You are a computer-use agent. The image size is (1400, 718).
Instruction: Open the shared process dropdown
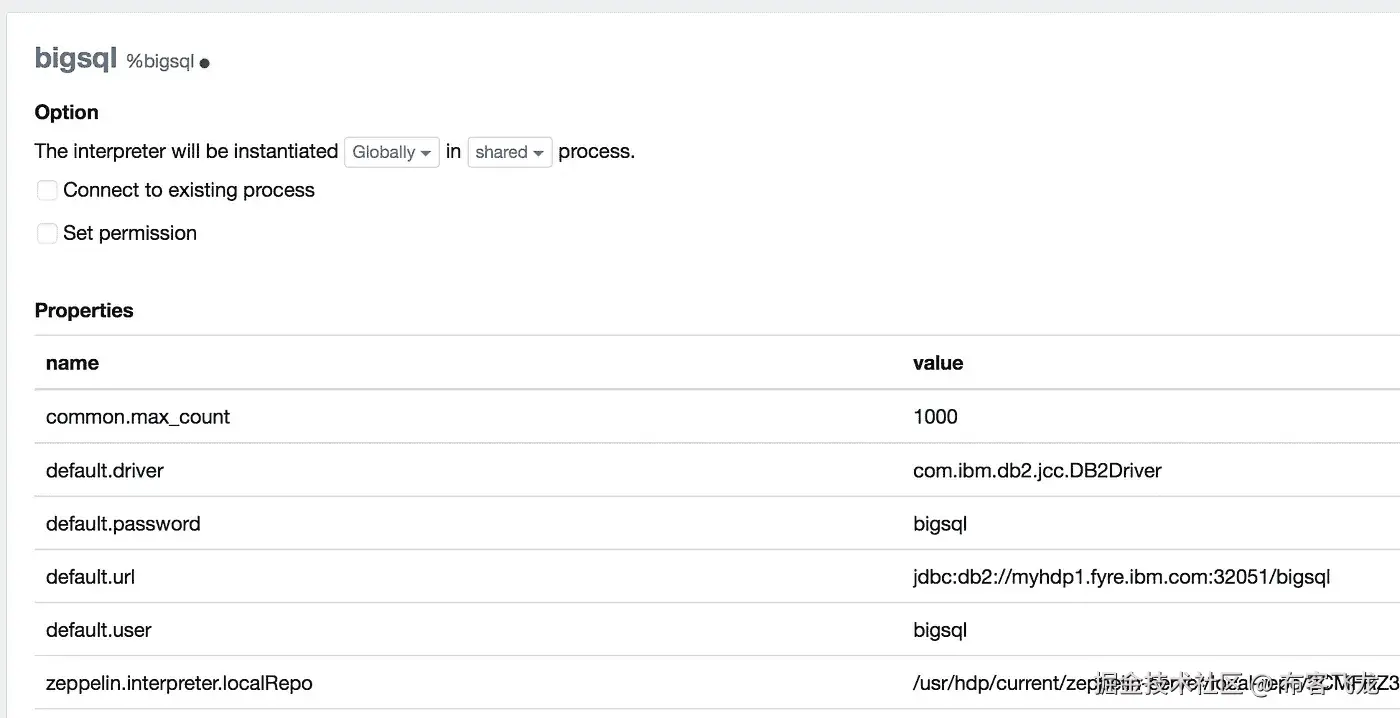(x=509, y=152)
